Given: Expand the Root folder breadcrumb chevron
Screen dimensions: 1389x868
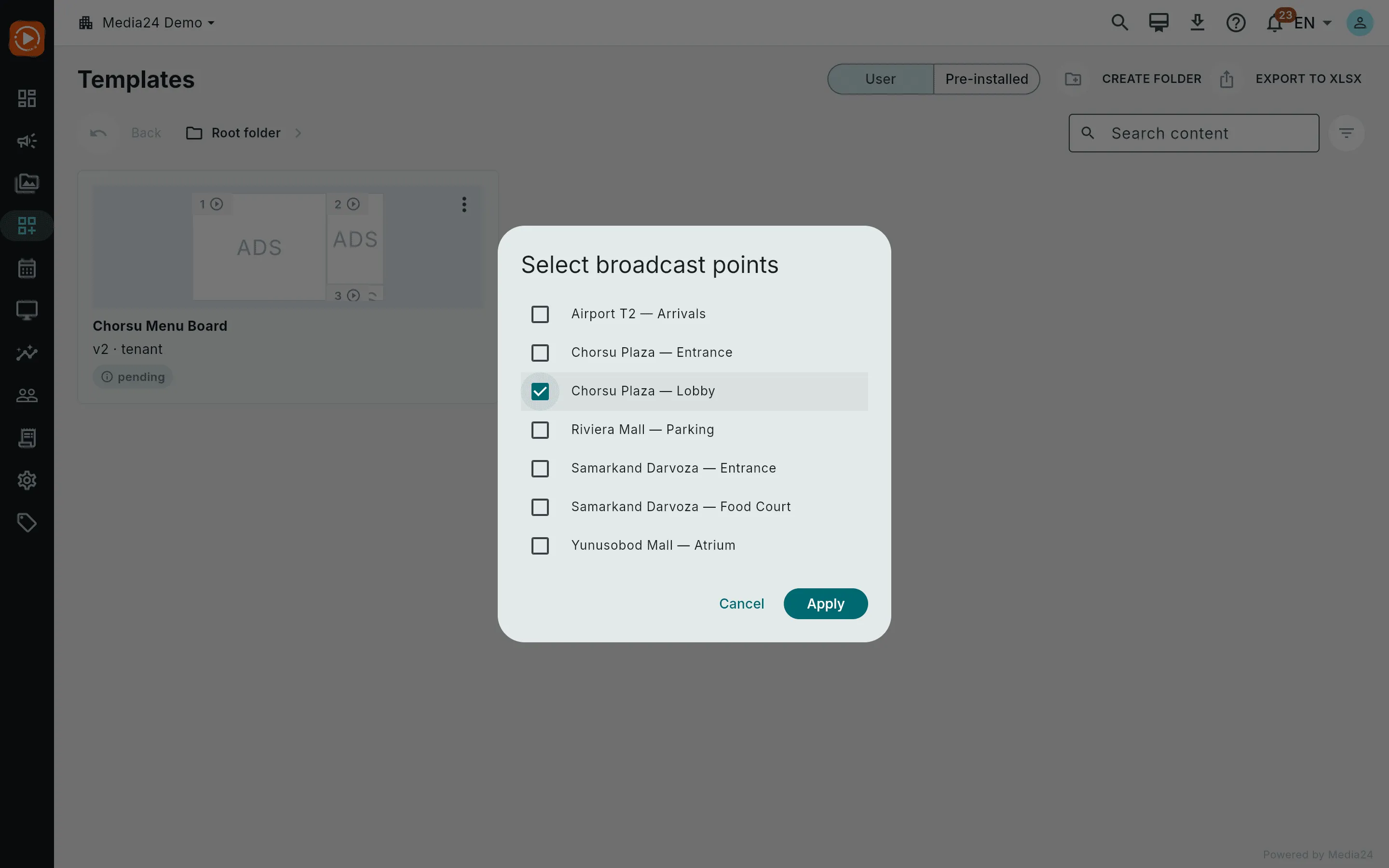Looking at the screenshot, I should [x=298, y=133].
